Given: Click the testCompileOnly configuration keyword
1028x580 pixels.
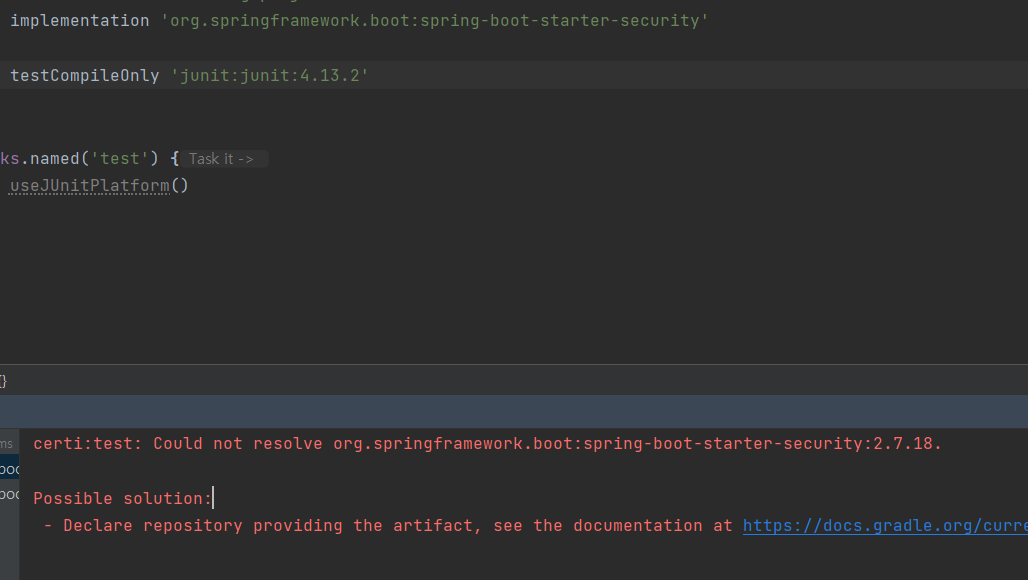Looking at the screenshot, I should pyautogui.click(x=84, y=75).
